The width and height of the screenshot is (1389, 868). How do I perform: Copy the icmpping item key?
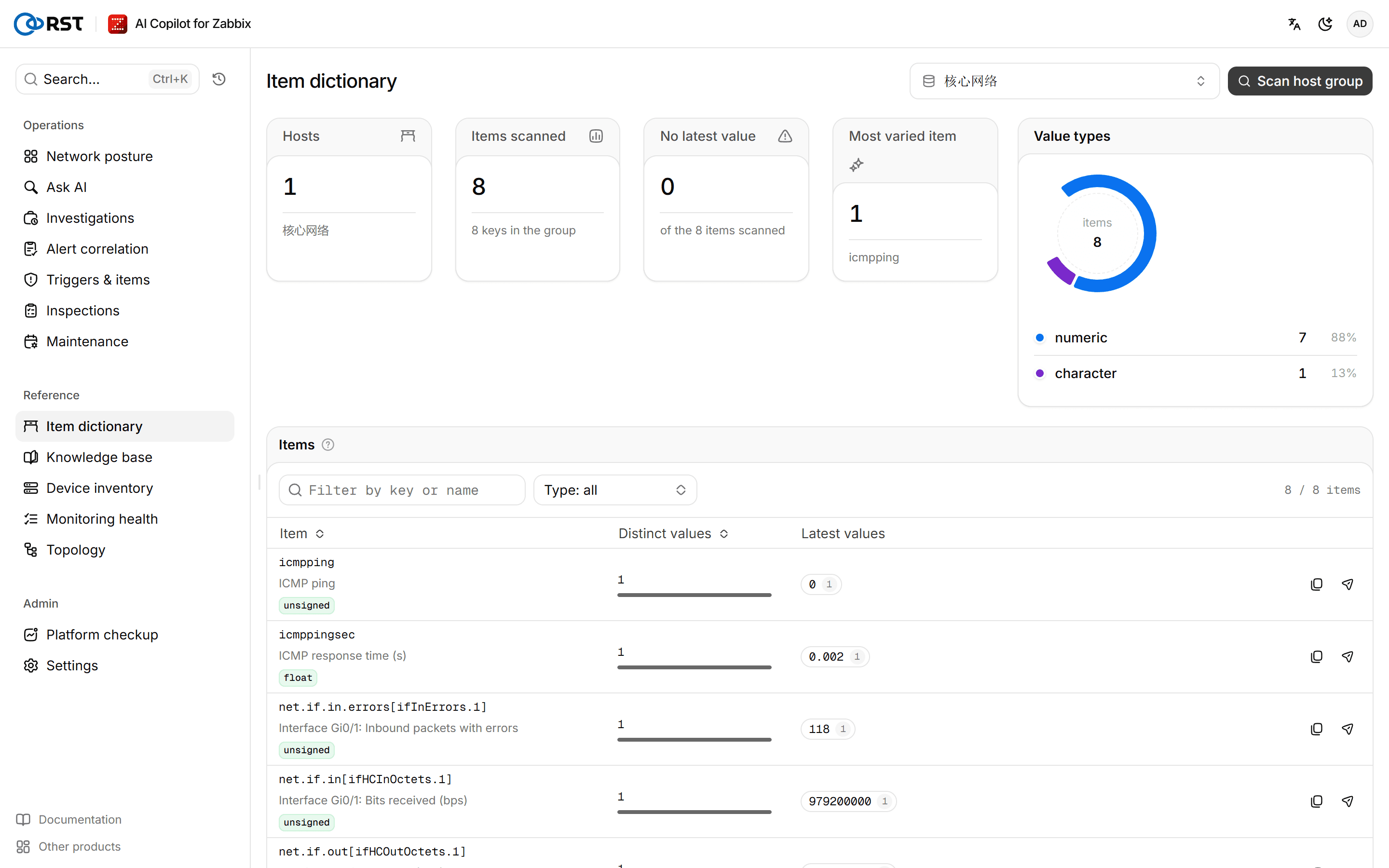1317,584
